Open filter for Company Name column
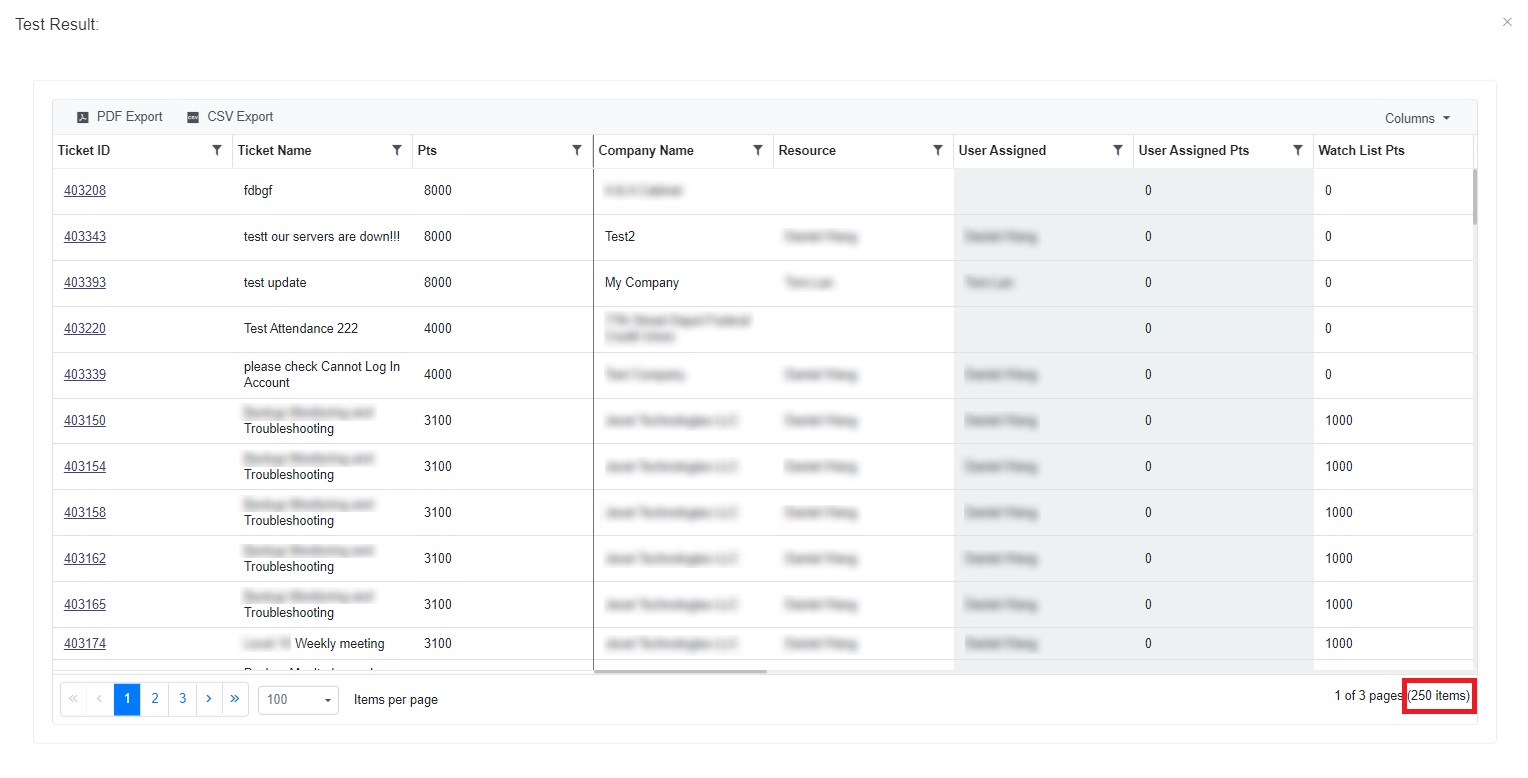The image size is (1528, 778). pyautogui.click(x=757, y=150)
